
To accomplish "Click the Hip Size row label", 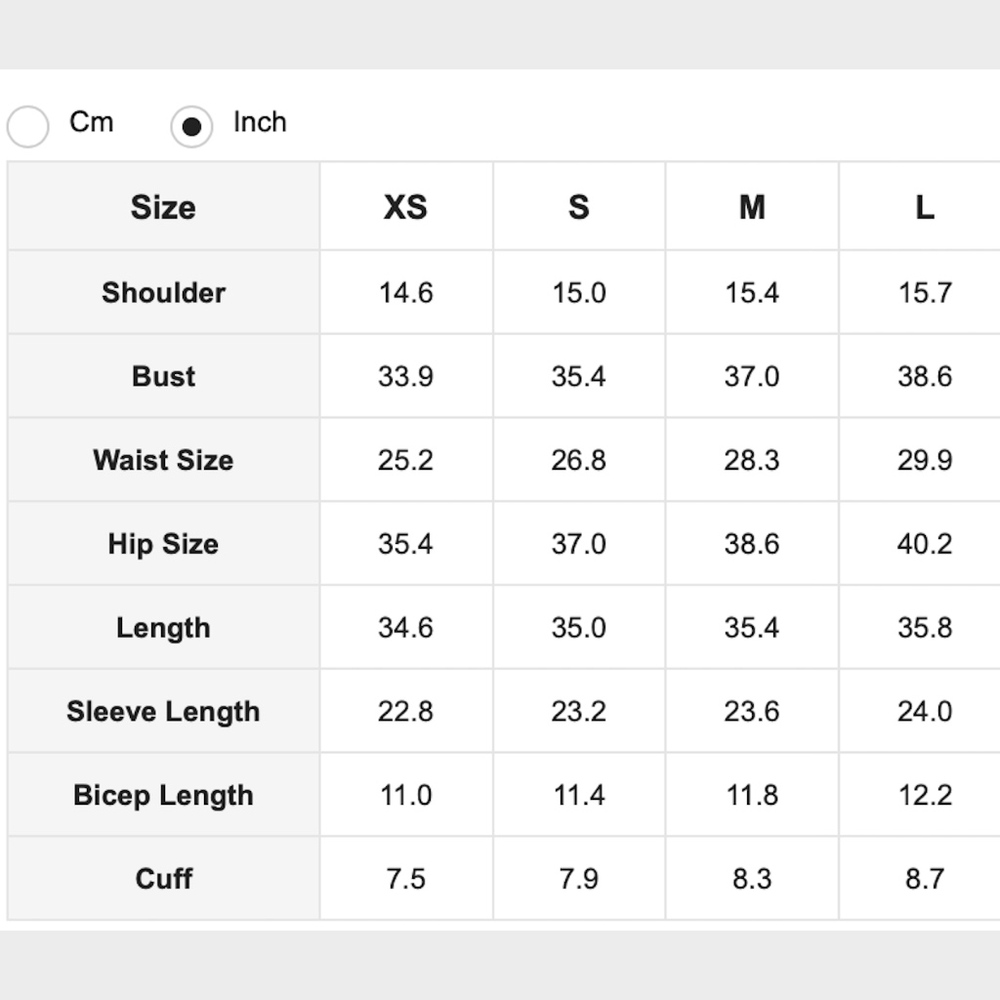I will click(x=163, y=544).
